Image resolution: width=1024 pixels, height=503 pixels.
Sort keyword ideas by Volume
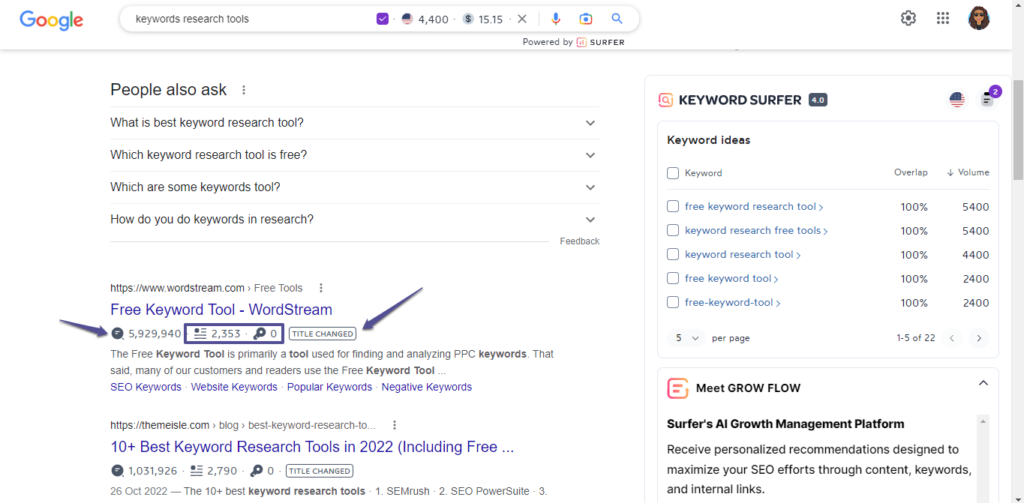point(968,173)
